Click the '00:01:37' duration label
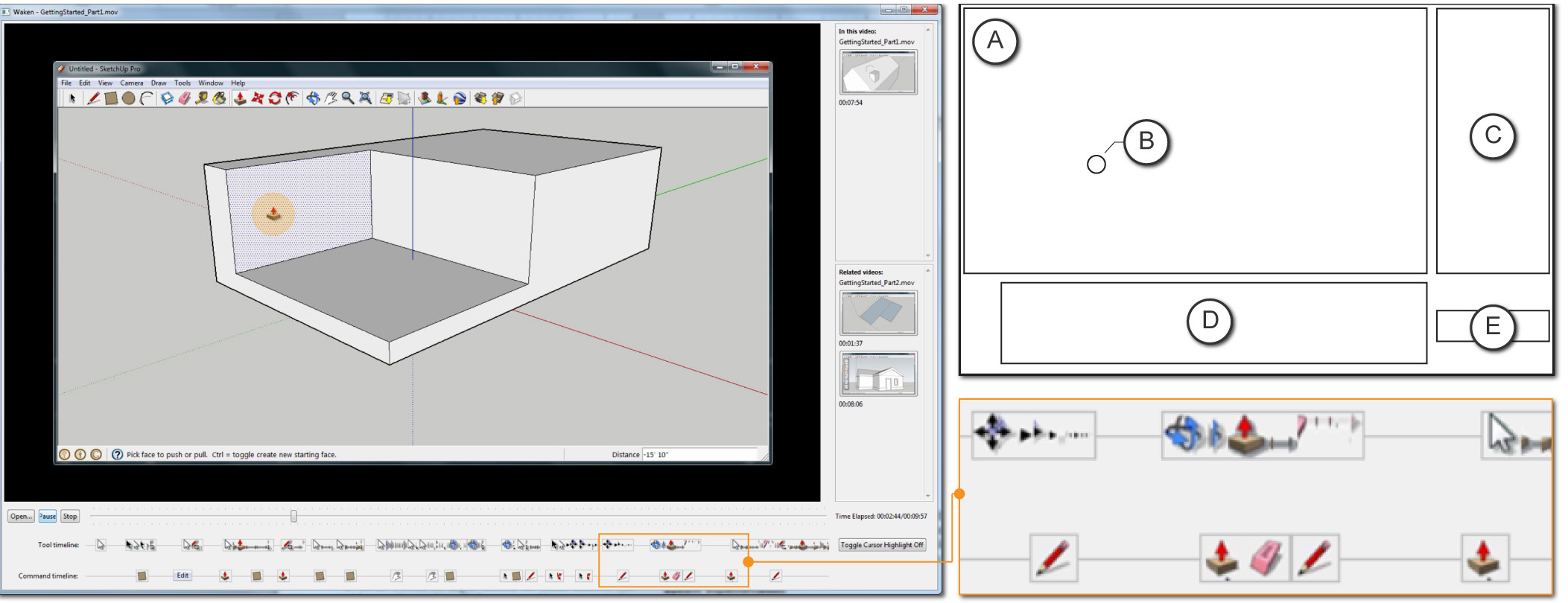This screenshot has height=603, width=1568. [851, 344]
